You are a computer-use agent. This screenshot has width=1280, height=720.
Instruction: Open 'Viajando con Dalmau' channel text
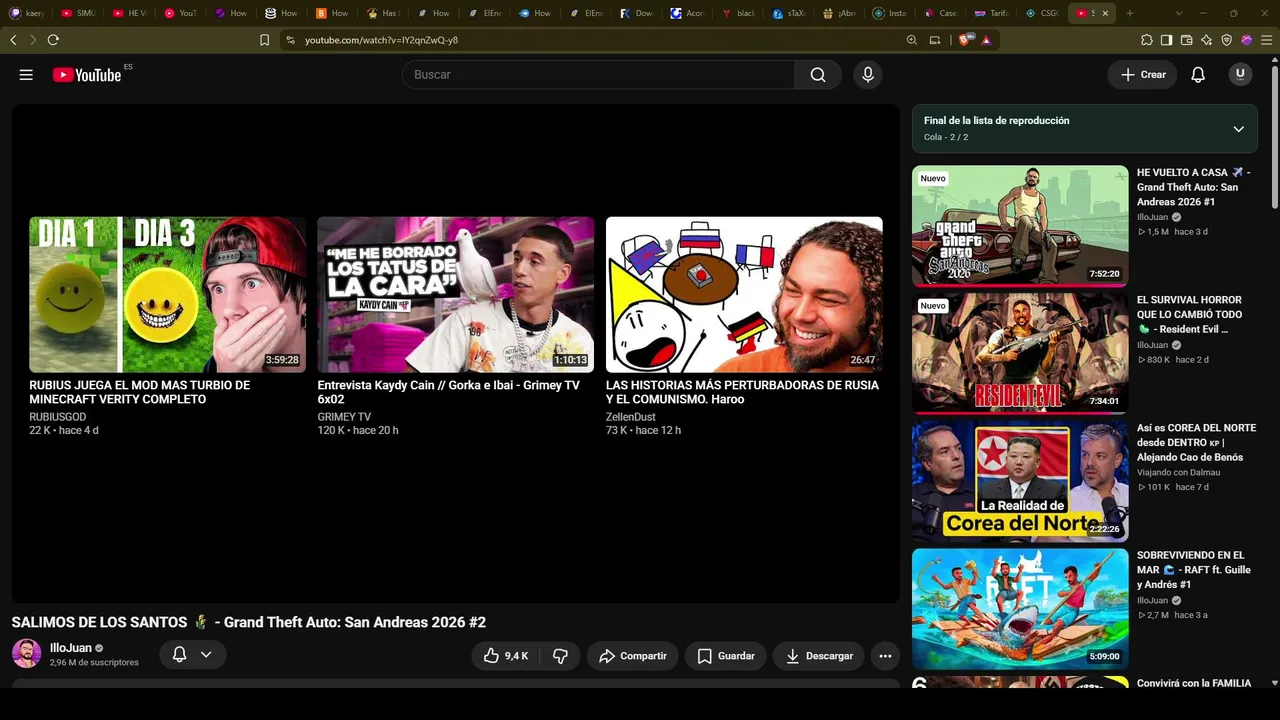click(1179, 472)
